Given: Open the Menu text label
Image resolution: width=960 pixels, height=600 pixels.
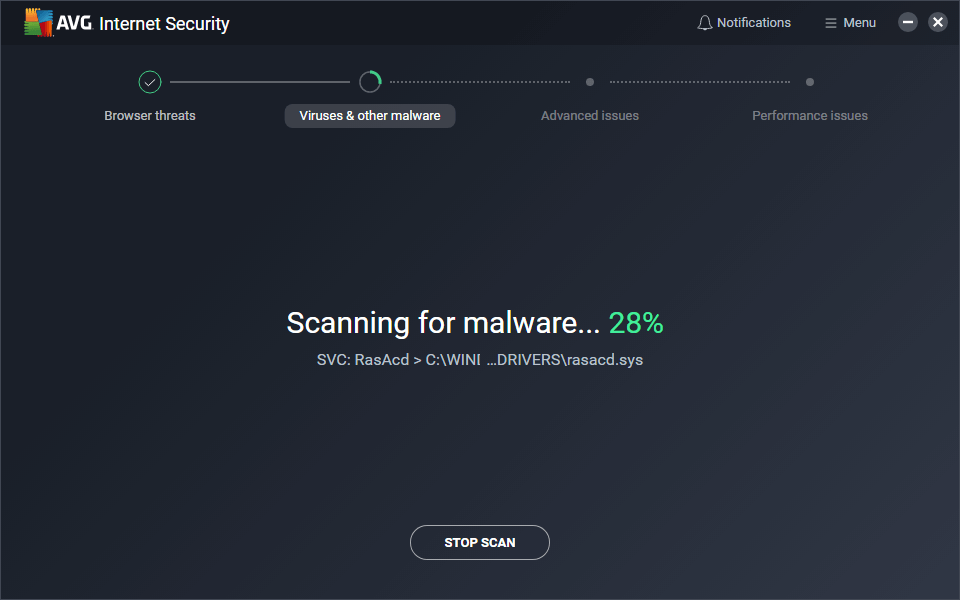Looking at the screenshot, I should 859,23.
